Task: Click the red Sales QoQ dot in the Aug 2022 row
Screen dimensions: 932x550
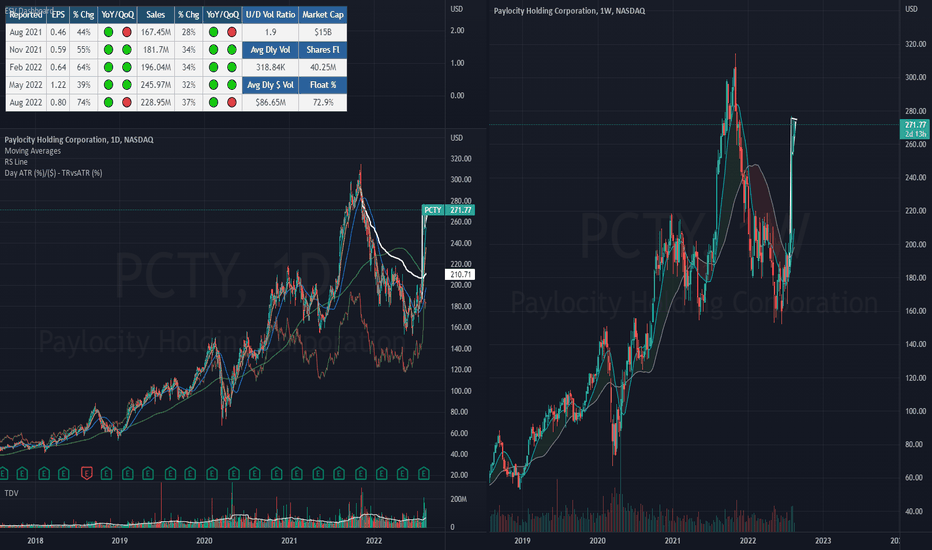Action: click(232, 102)
